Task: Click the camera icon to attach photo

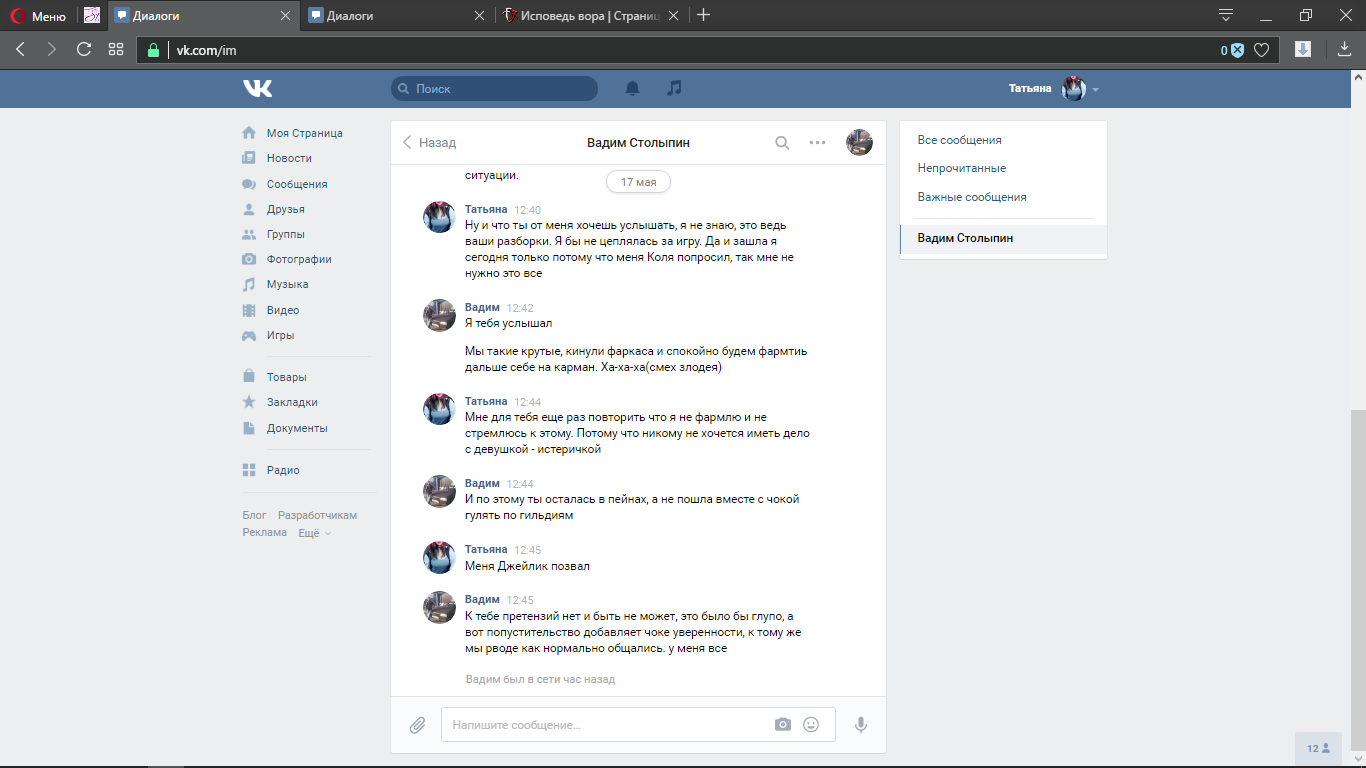Action: [x=783, y=725]
